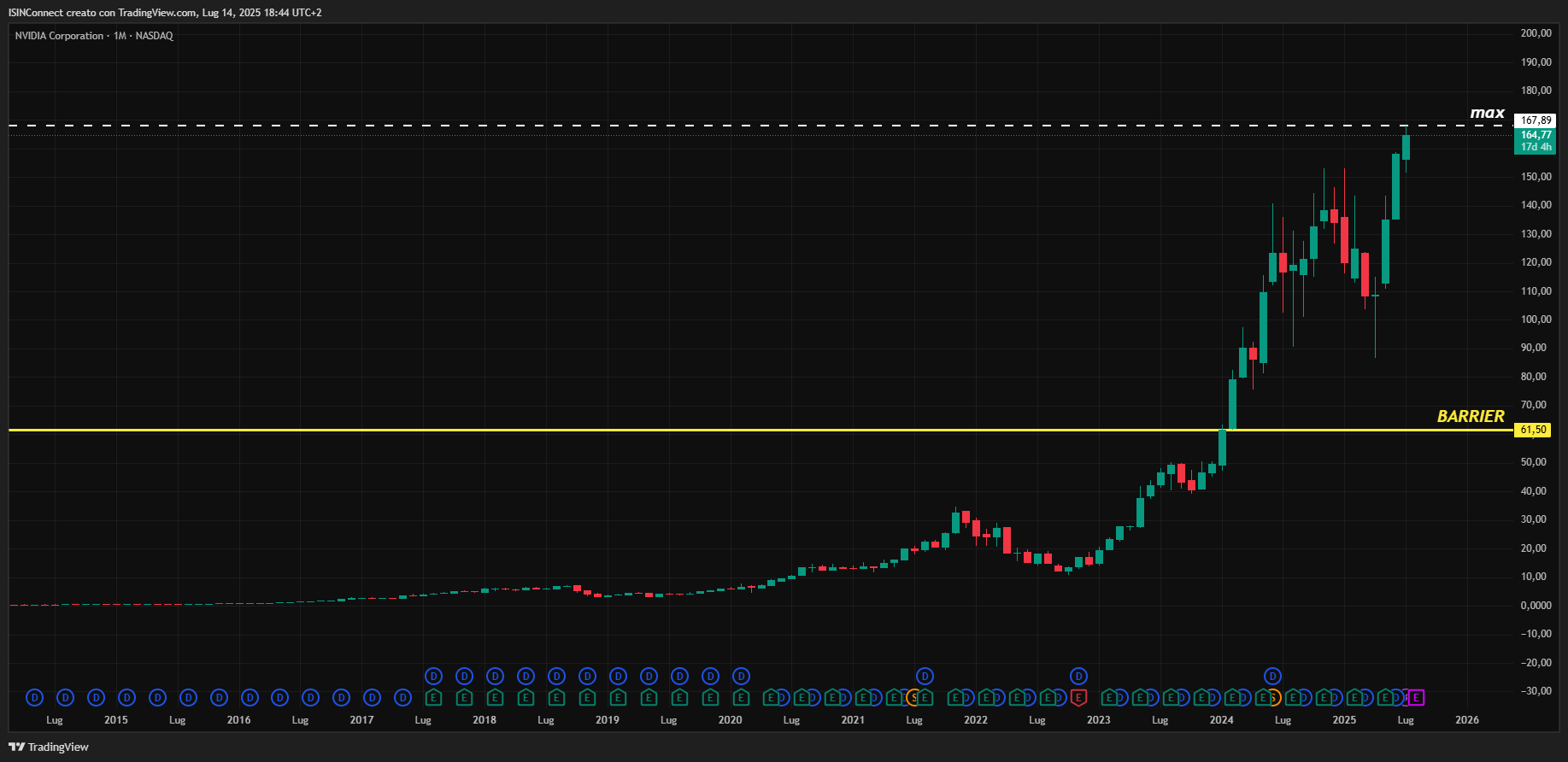Viewport: 1568px width, 762px height.
Task: Click the white max text label
Action: click(x=1487, y=113)
